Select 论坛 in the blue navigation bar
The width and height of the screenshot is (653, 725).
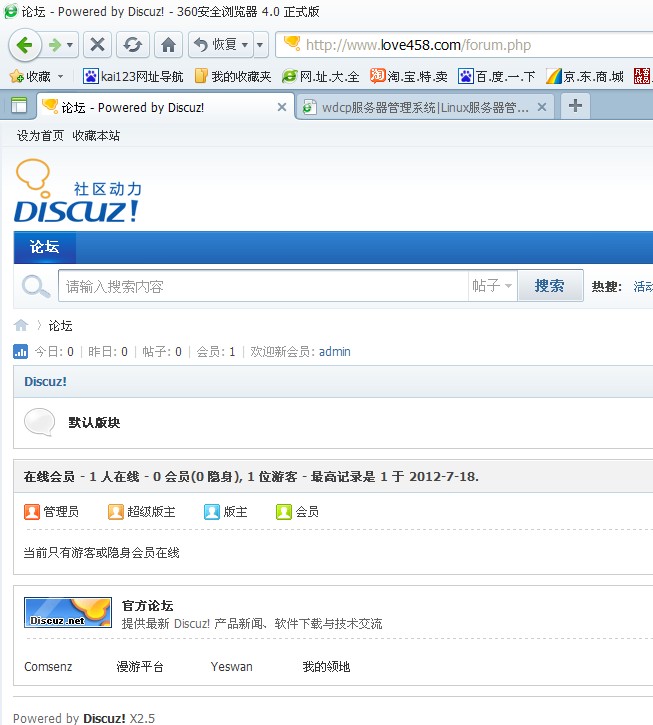[x=44, y=247]
